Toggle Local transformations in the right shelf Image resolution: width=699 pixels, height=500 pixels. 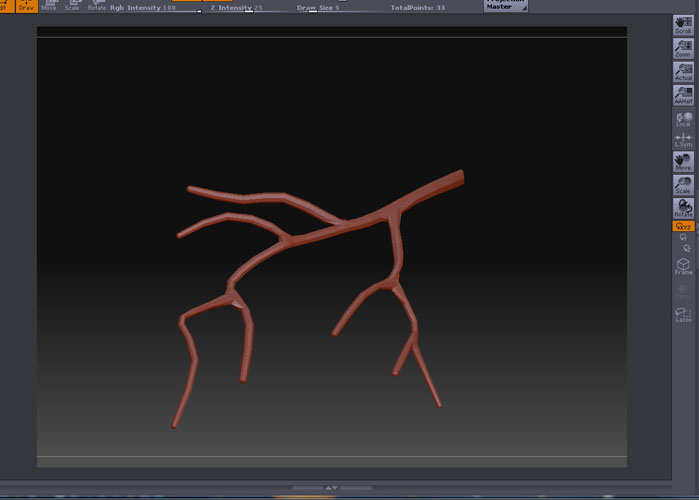[x=683, y=119]
